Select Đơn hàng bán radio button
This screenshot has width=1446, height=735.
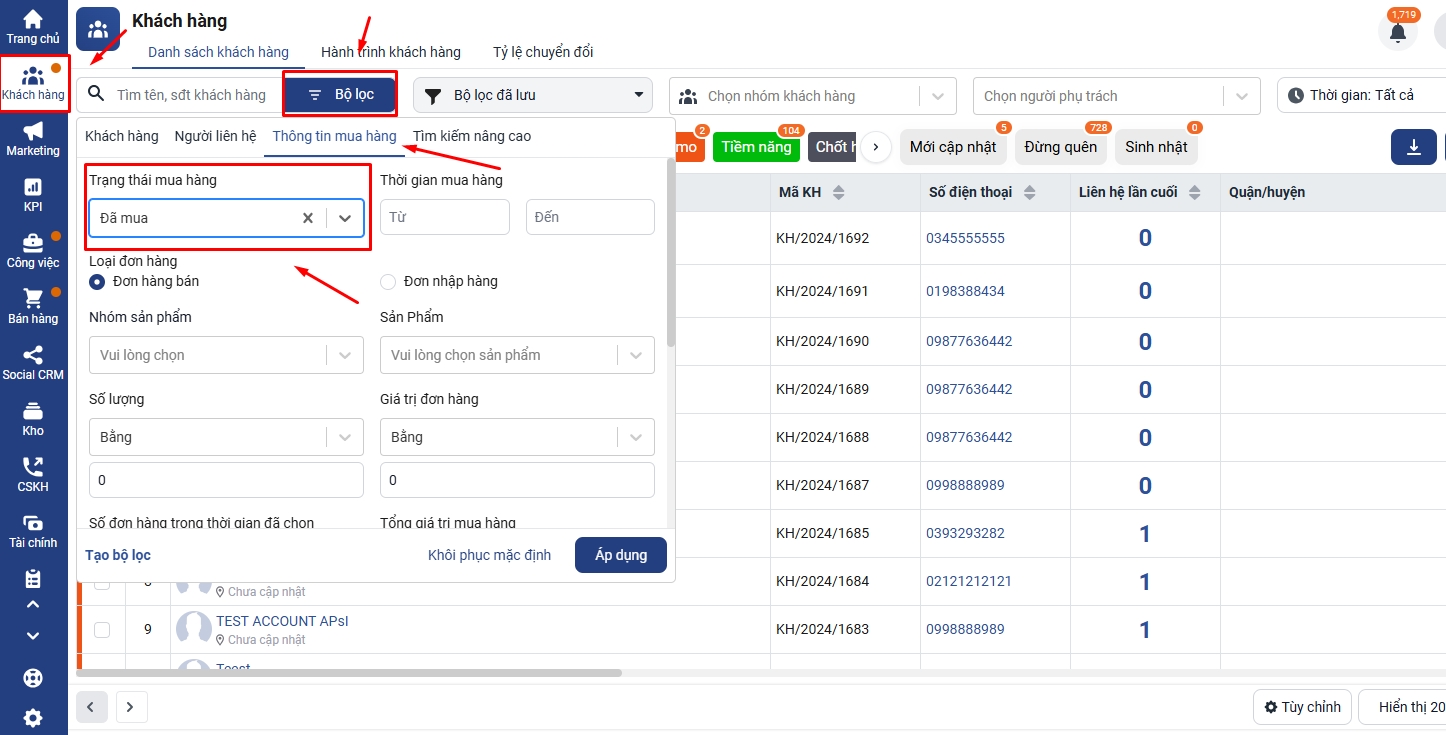(97, 282)
